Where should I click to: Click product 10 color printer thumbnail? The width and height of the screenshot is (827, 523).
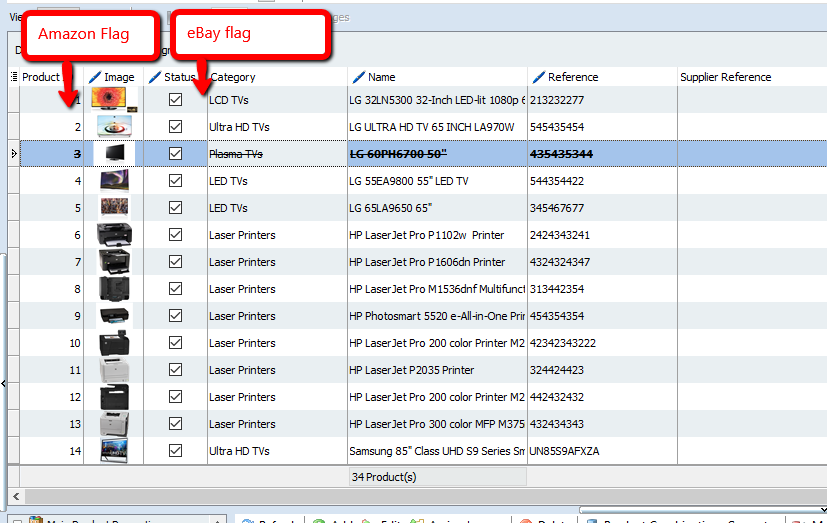coord(114,343)
